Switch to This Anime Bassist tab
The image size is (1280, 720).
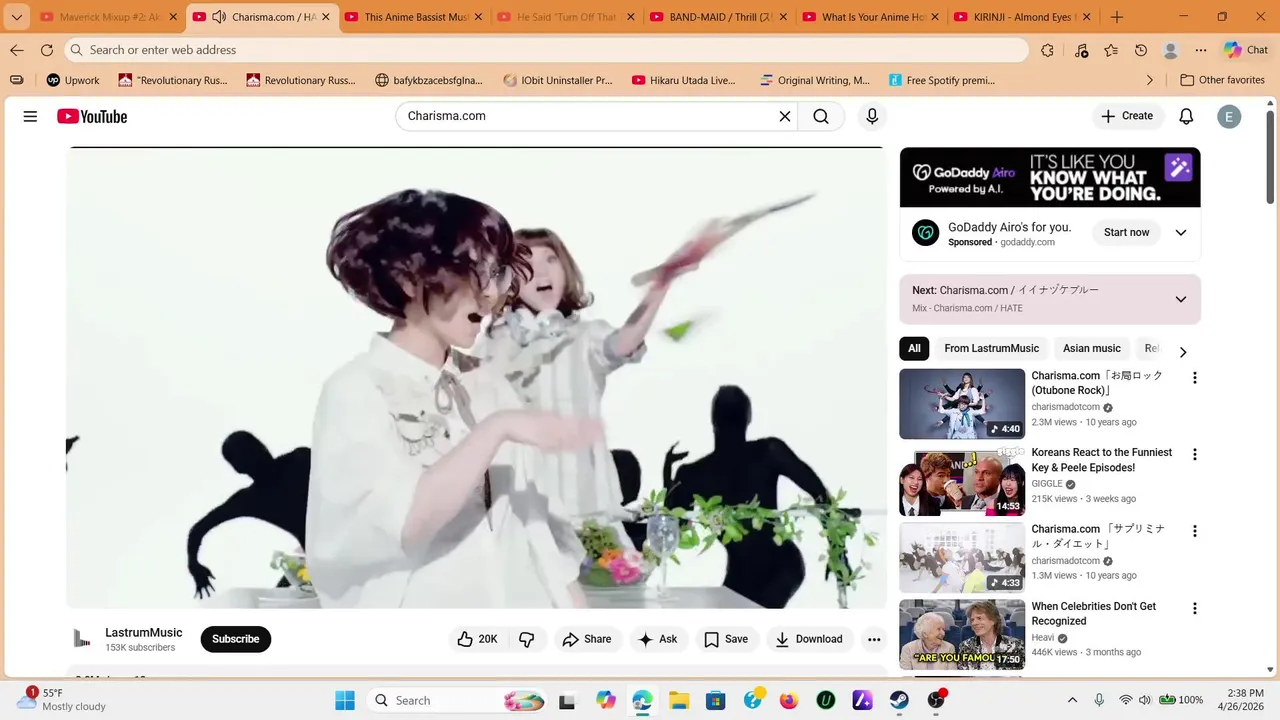412,17
